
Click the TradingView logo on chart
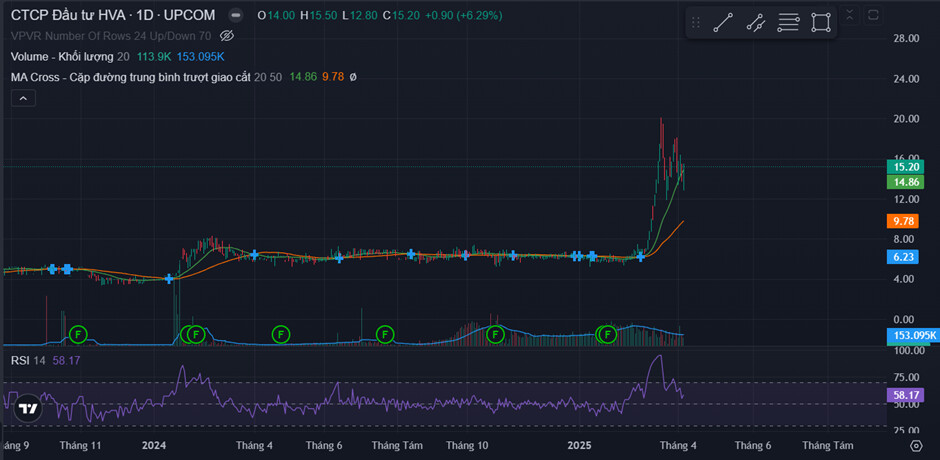pyautogui.click(x=29, y=408)
